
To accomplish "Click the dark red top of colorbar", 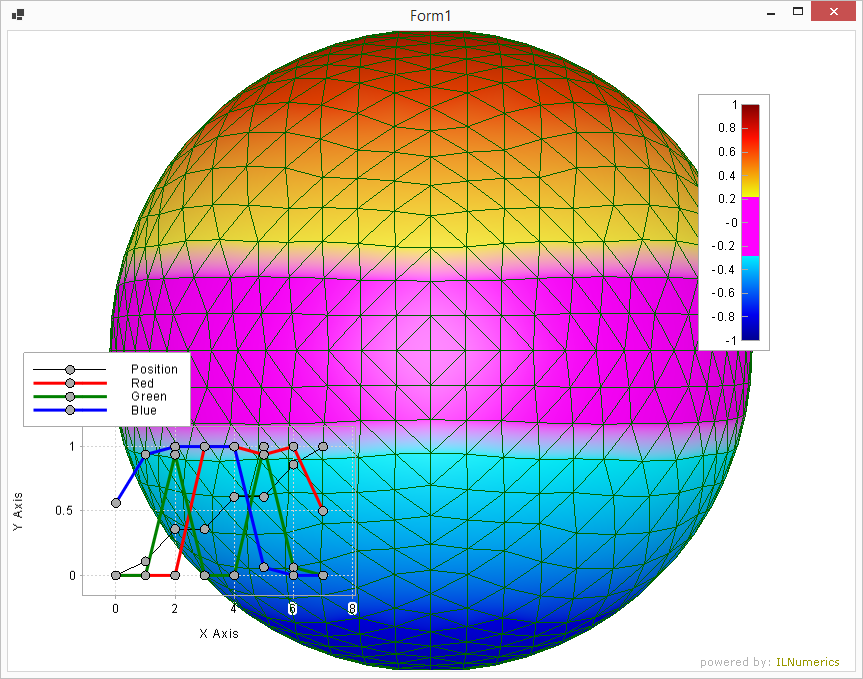I will click(750, 113).
